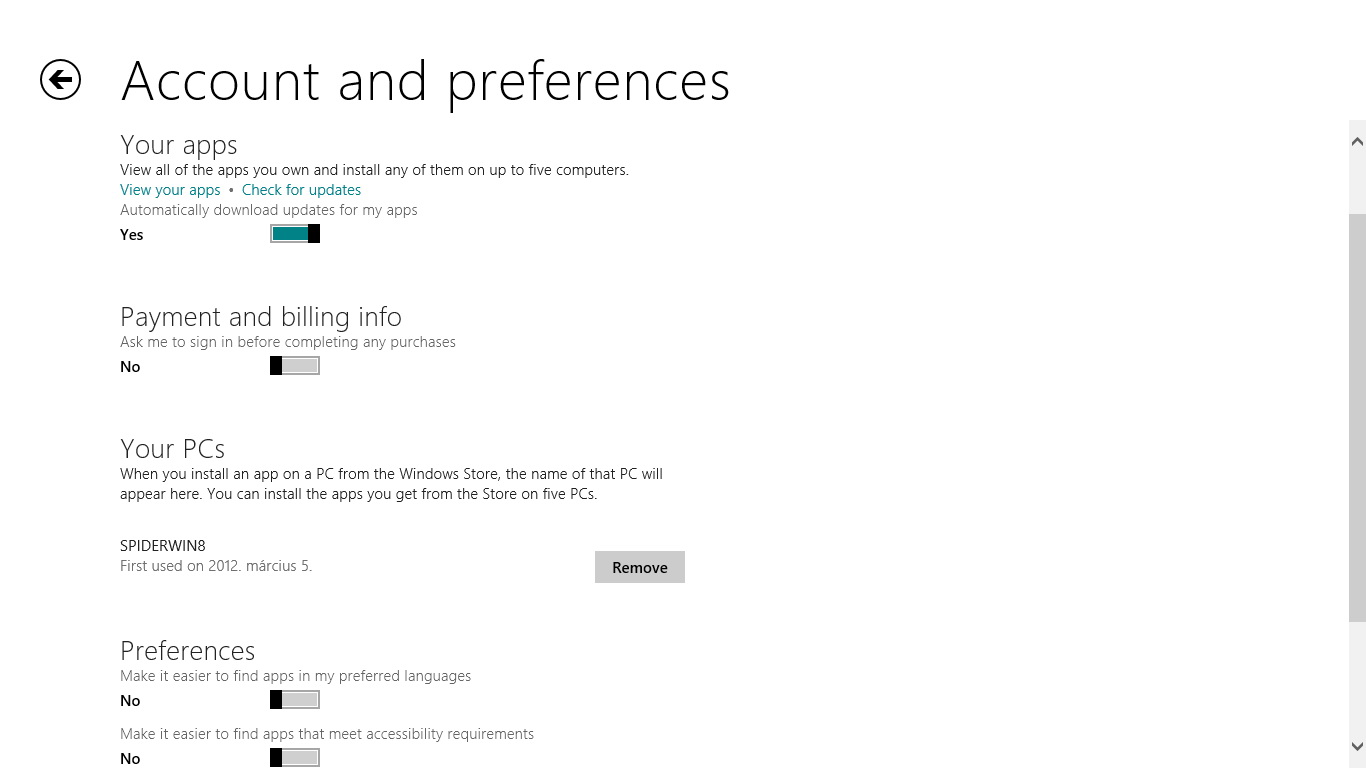
Task: Click the Payment and billing info heading
Action: (261, 317)
